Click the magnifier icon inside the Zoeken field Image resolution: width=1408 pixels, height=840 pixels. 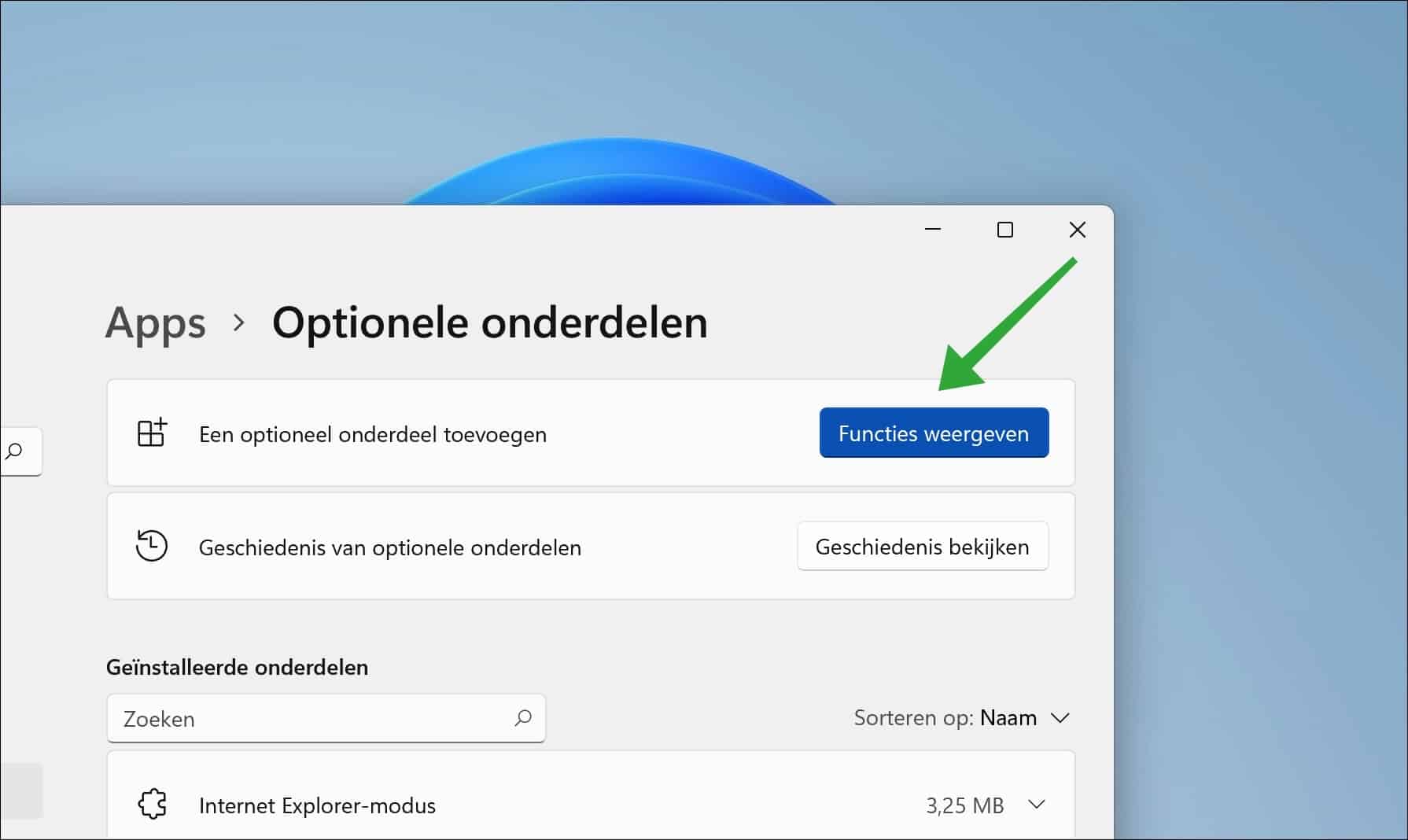pos(523,717)
